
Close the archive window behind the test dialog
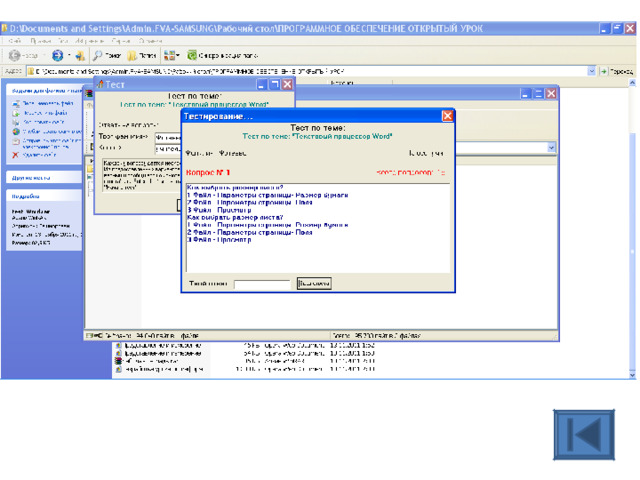[551, 94]
